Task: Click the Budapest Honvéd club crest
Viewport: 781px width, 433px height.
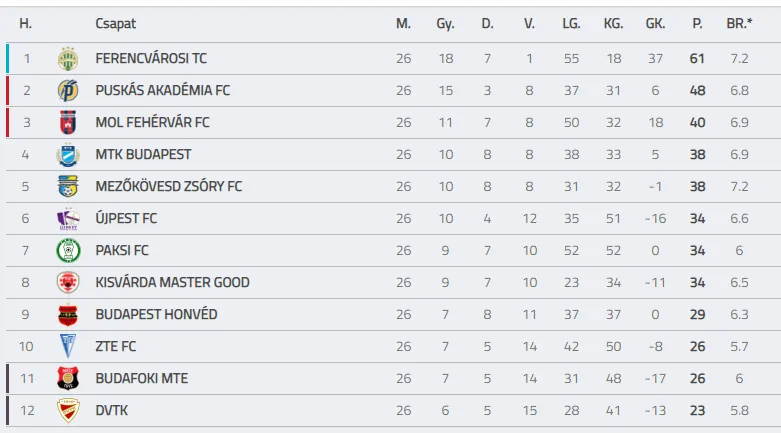Action: (x=68, y=315)
